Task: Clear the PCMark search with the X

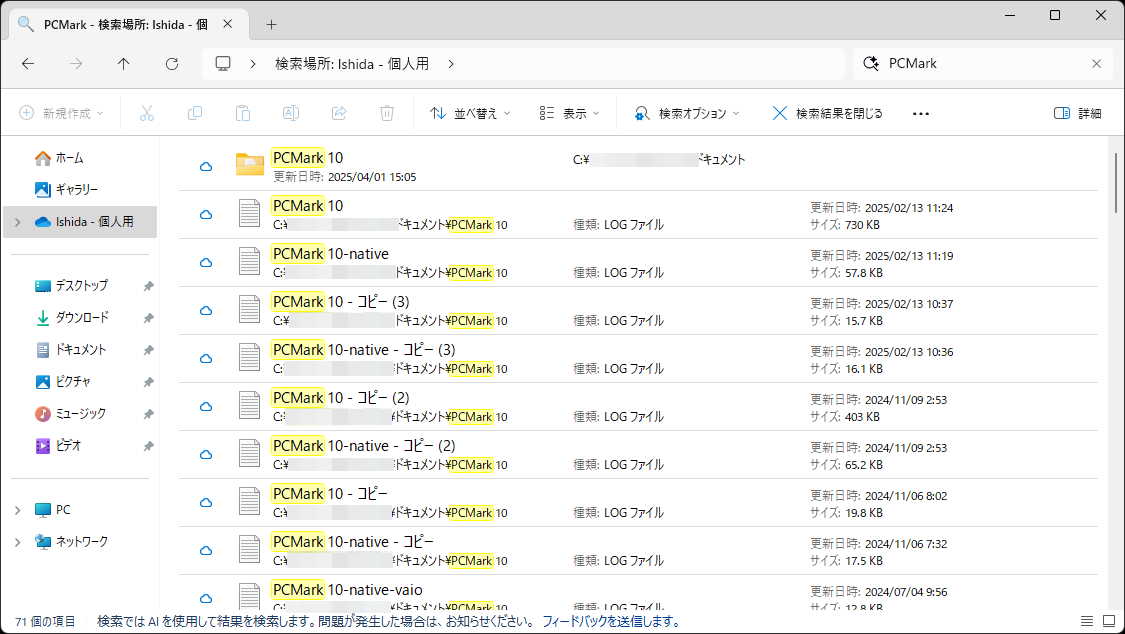Action: [1096, 63]
